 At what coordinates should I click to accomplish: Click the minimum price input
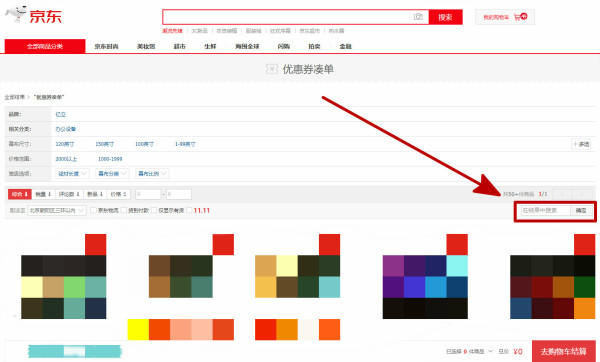coord(148,194)
